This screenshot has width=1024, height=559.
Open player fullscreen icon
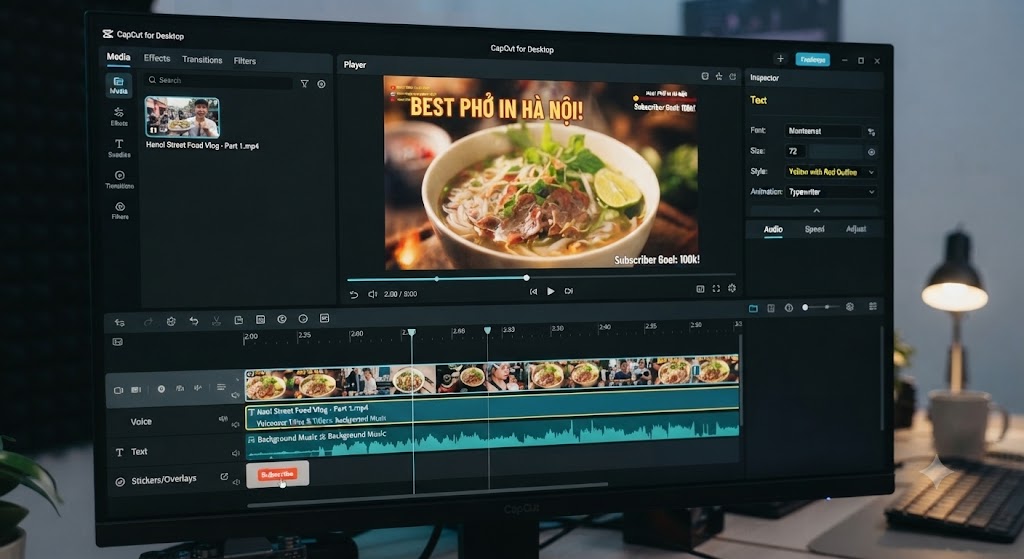click(716, 289)
